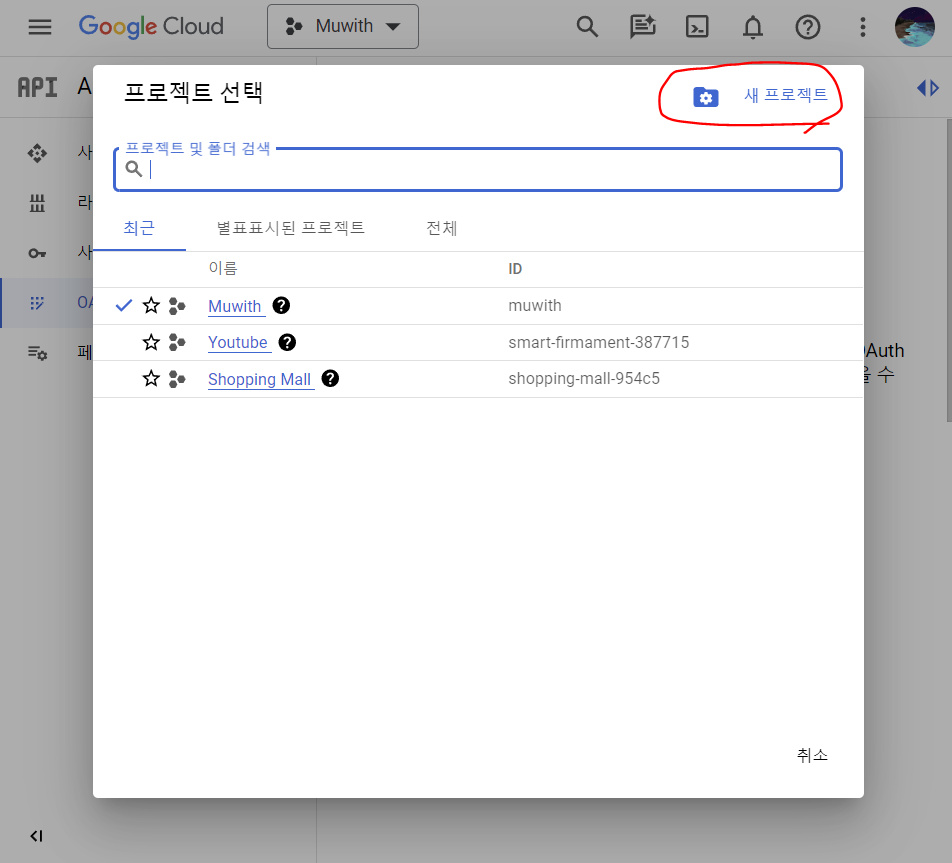Screen dimensions: 952x863
Task: Open the enabled APIs diamond sidebar icon
Action: pos(37,153)
